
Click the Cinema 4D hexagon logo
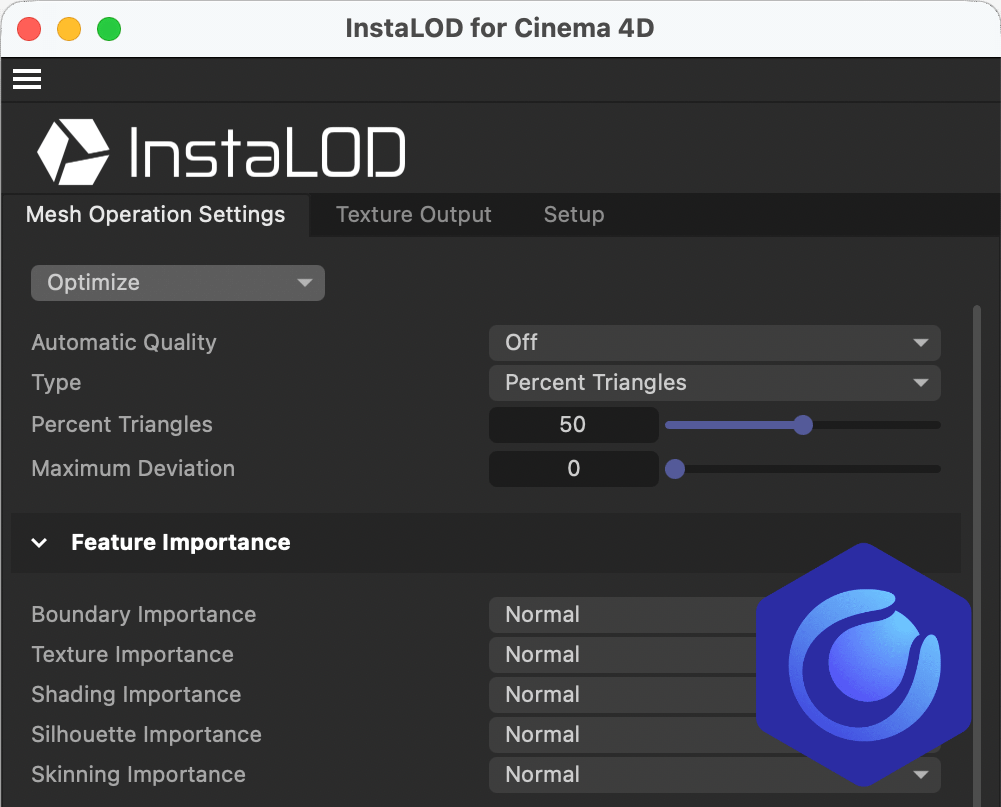coord(863,665)
